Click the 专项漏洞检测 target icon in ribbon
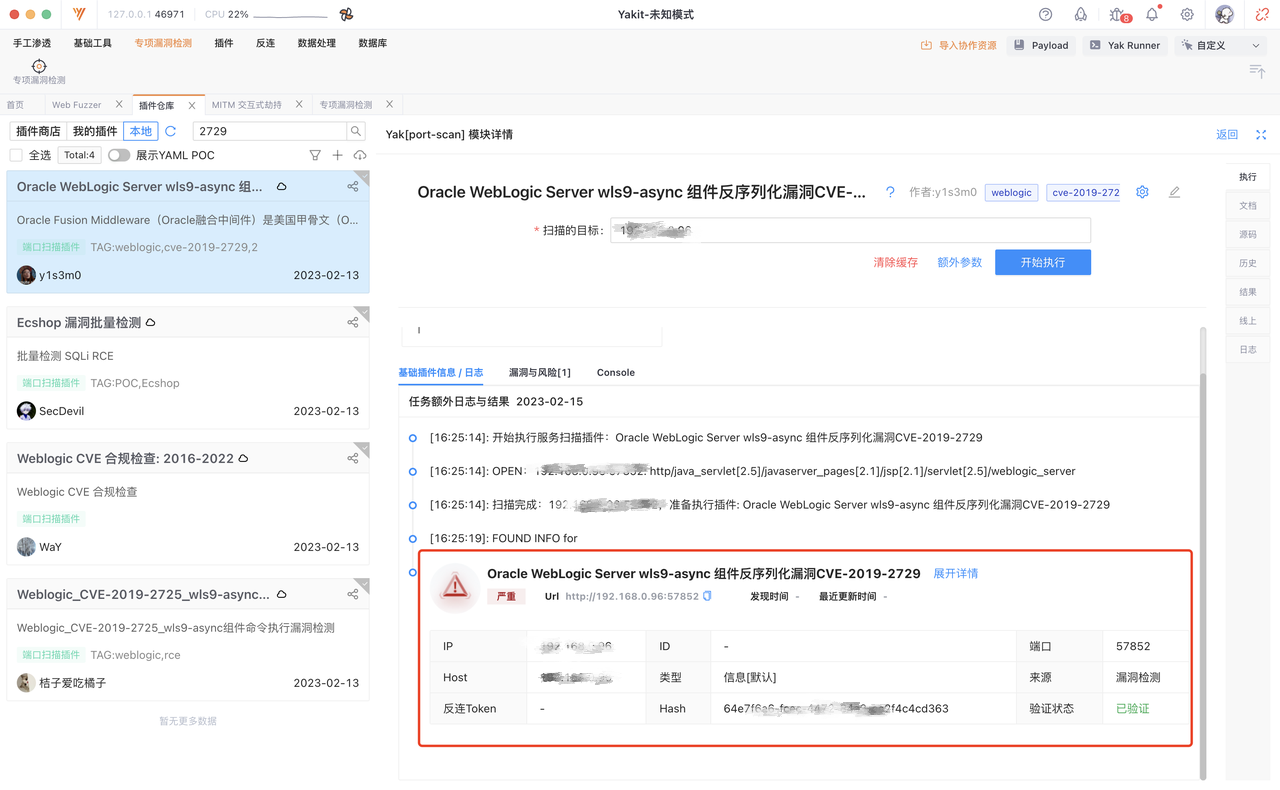The width and height of the screenshot is (1280, 790). pyautogui.click(x=39, y=66)
